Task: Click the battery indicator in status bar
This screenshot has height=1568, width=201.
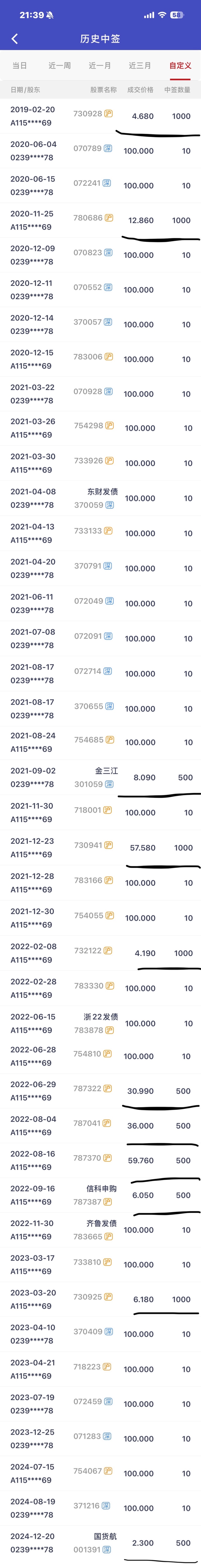Action: [177, 15]
